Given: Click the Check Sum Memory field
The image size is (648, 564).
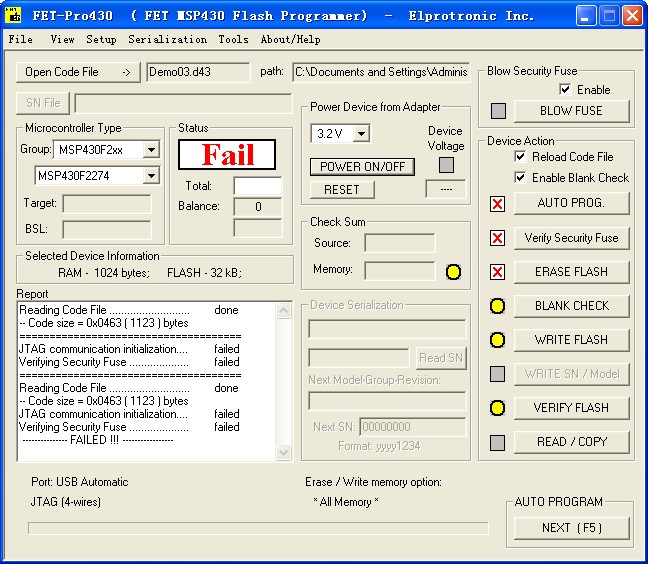Looking at the screenshot, I should [400, 270].
